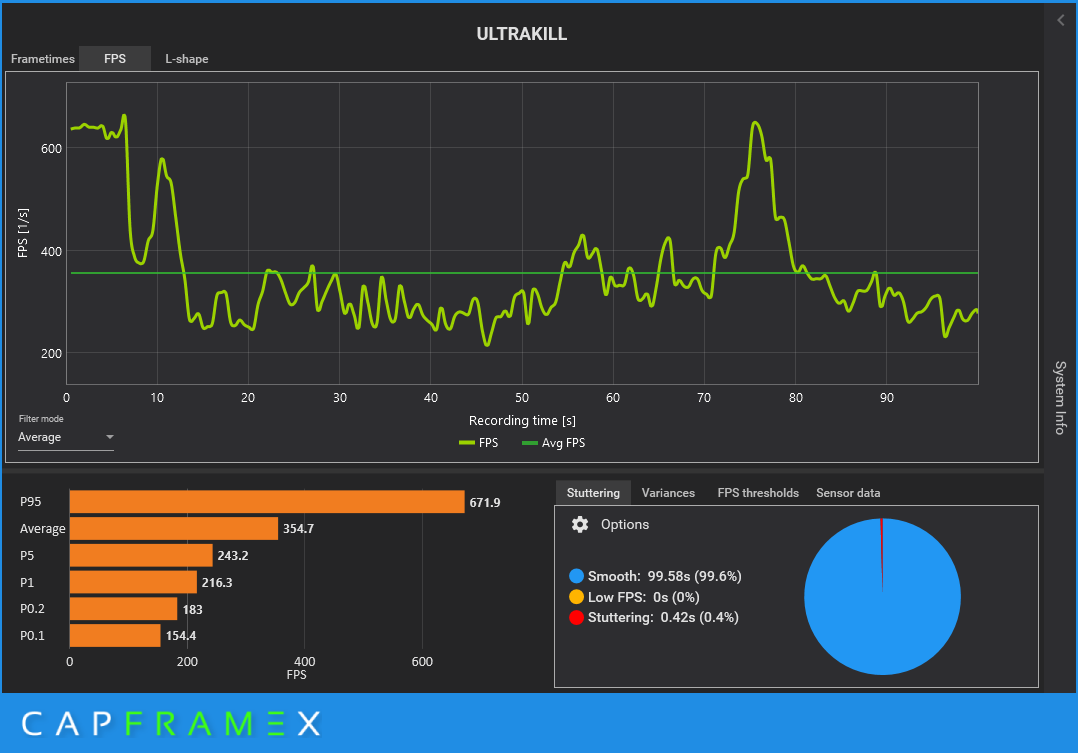Toggle Avg FPS series in chart legend

553,443
